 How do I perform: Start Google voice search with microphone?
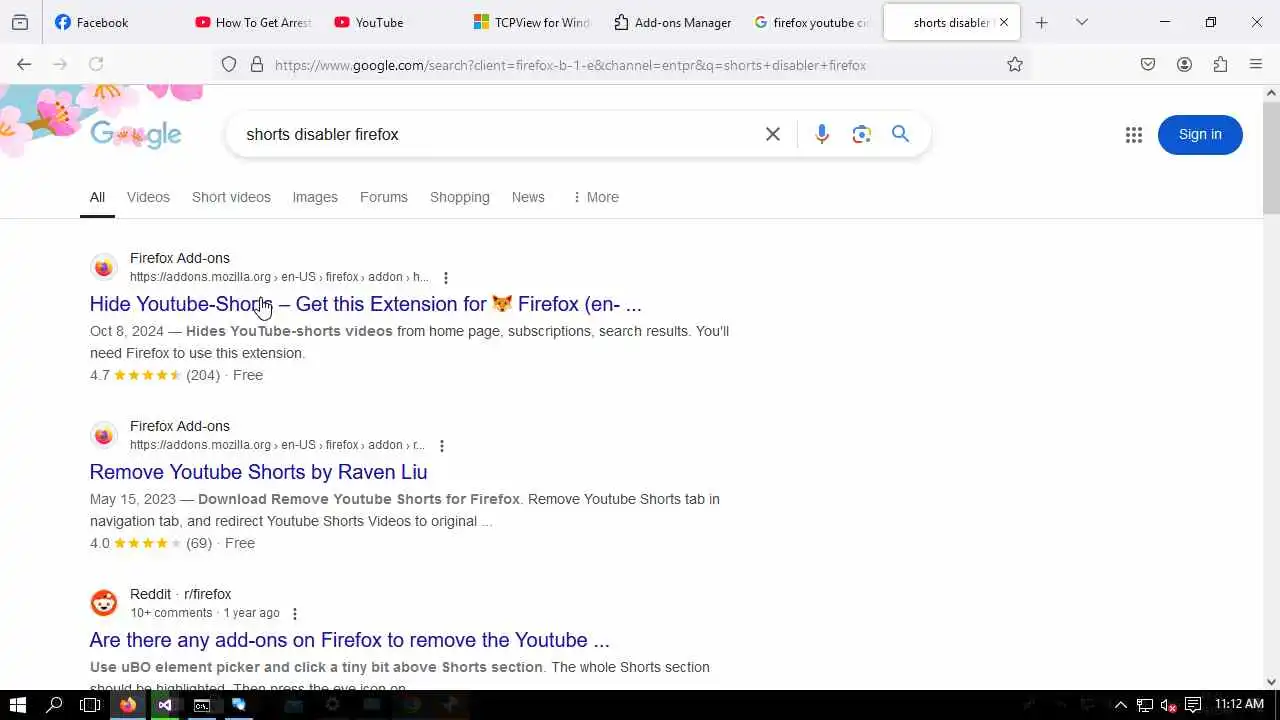coord(822,134)
